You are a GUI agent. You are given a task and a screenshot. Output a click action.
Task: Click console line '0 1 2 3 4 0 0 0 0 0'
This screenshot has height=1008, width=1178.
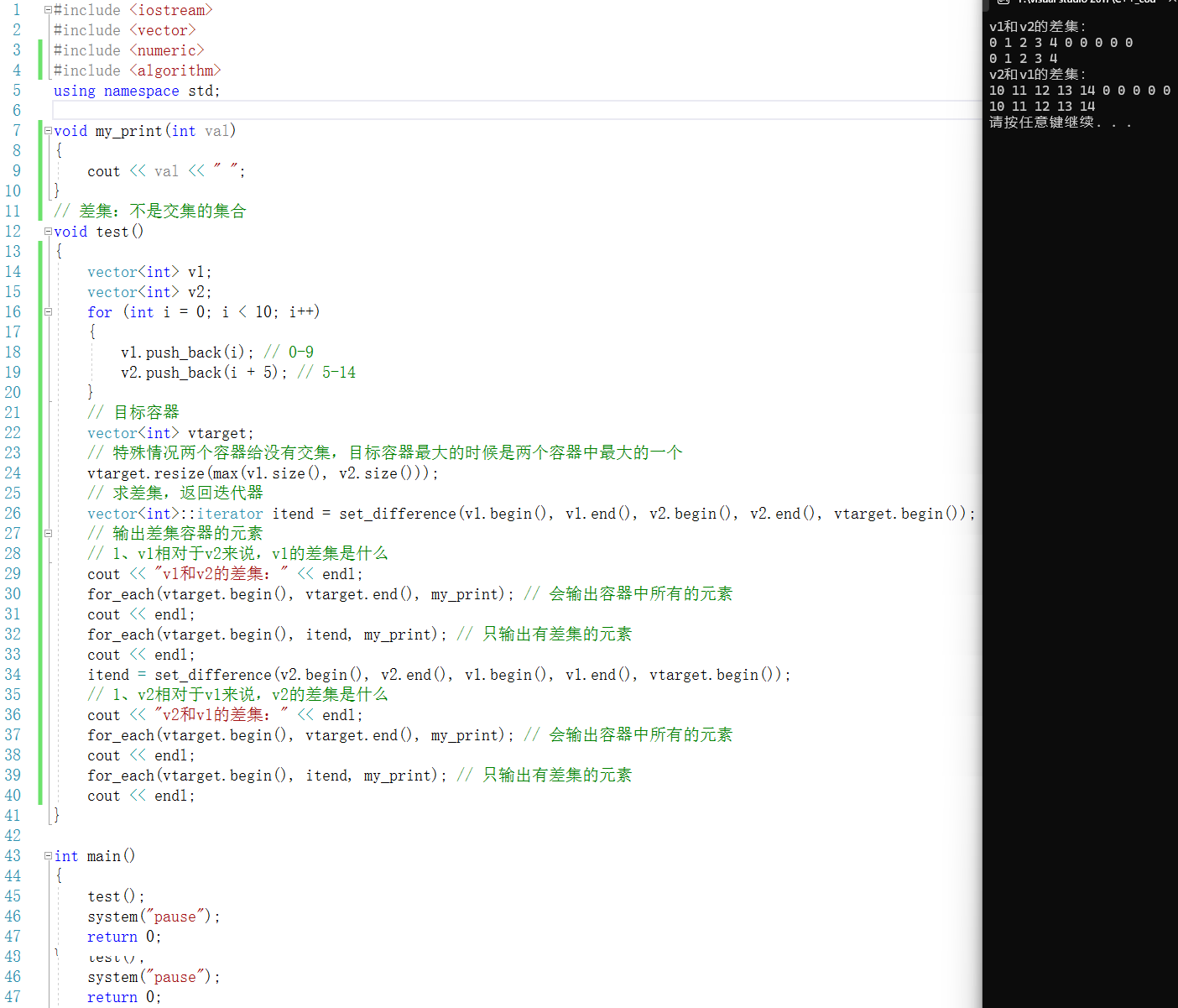point(1061,42)
